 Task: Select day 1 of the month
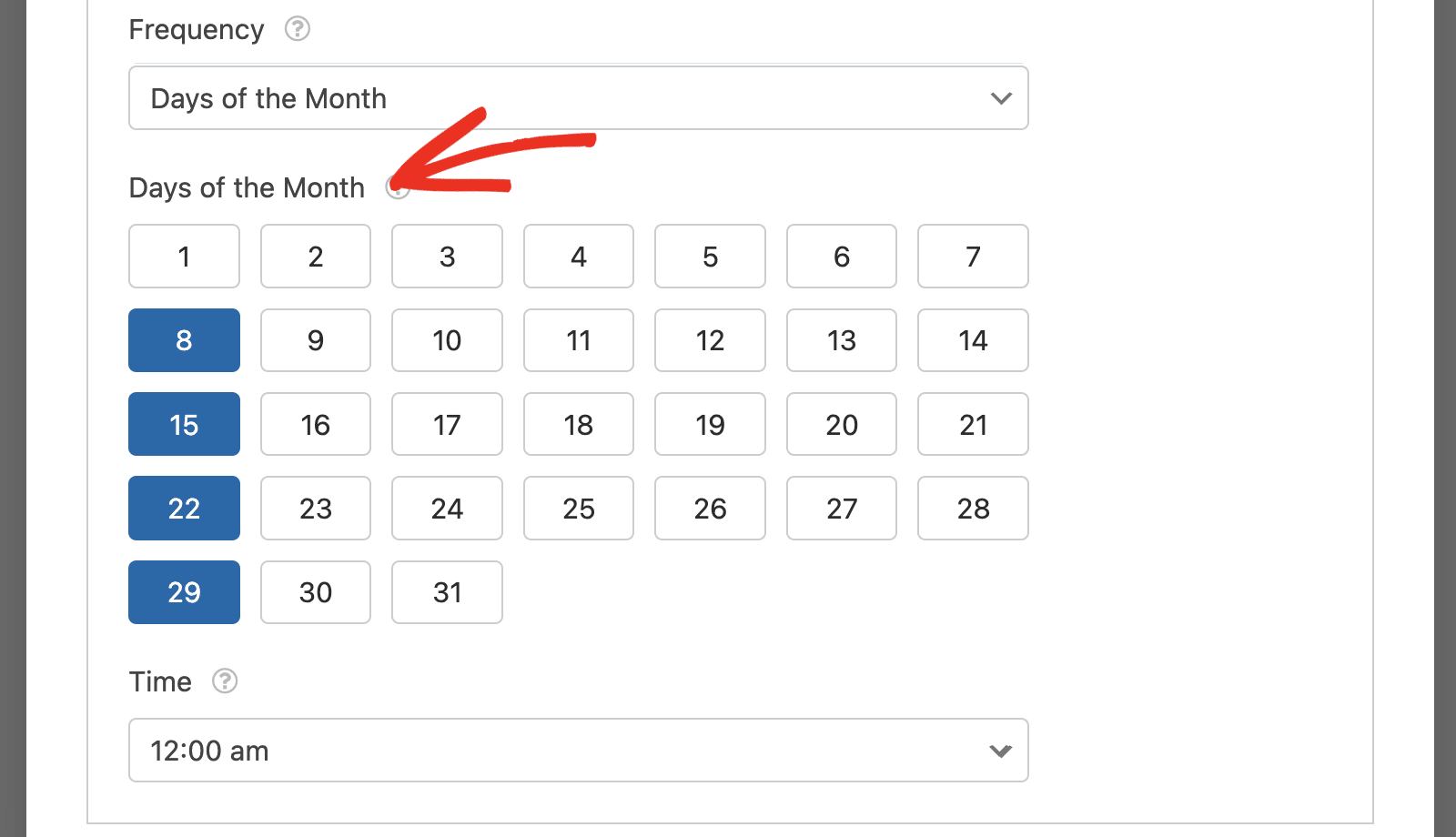point(184,257)
